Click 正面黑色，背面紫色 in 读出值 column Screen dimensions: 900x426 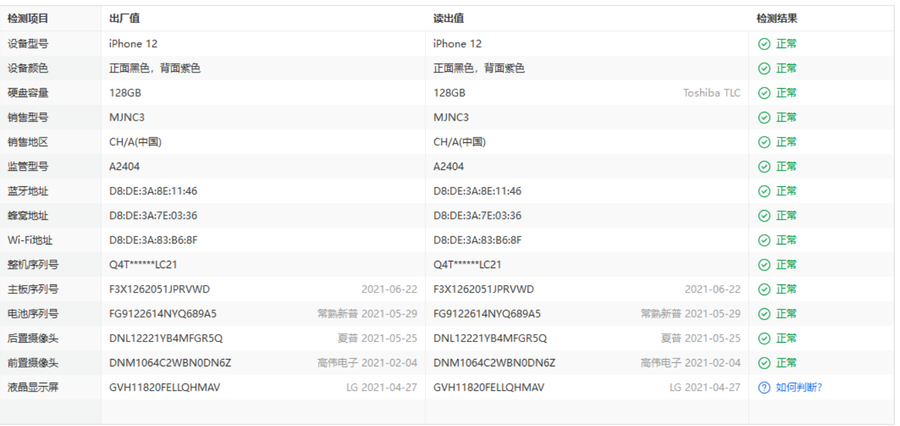click(x=479, y=68)
